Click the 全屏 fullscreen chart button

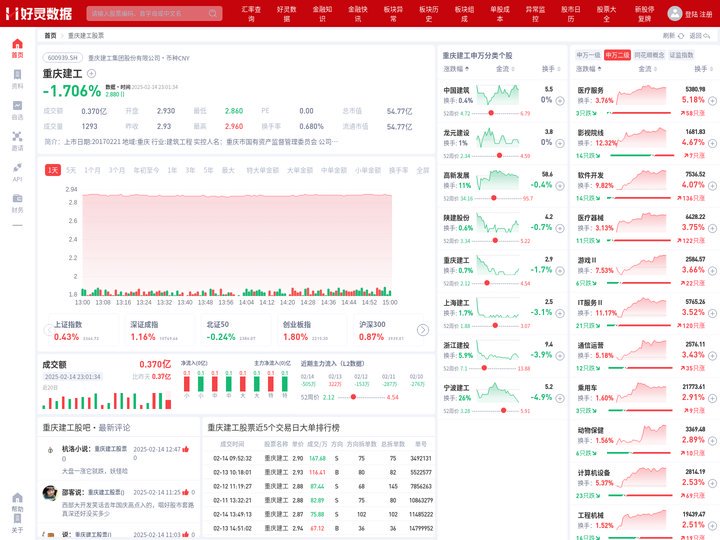pos(422,170)
